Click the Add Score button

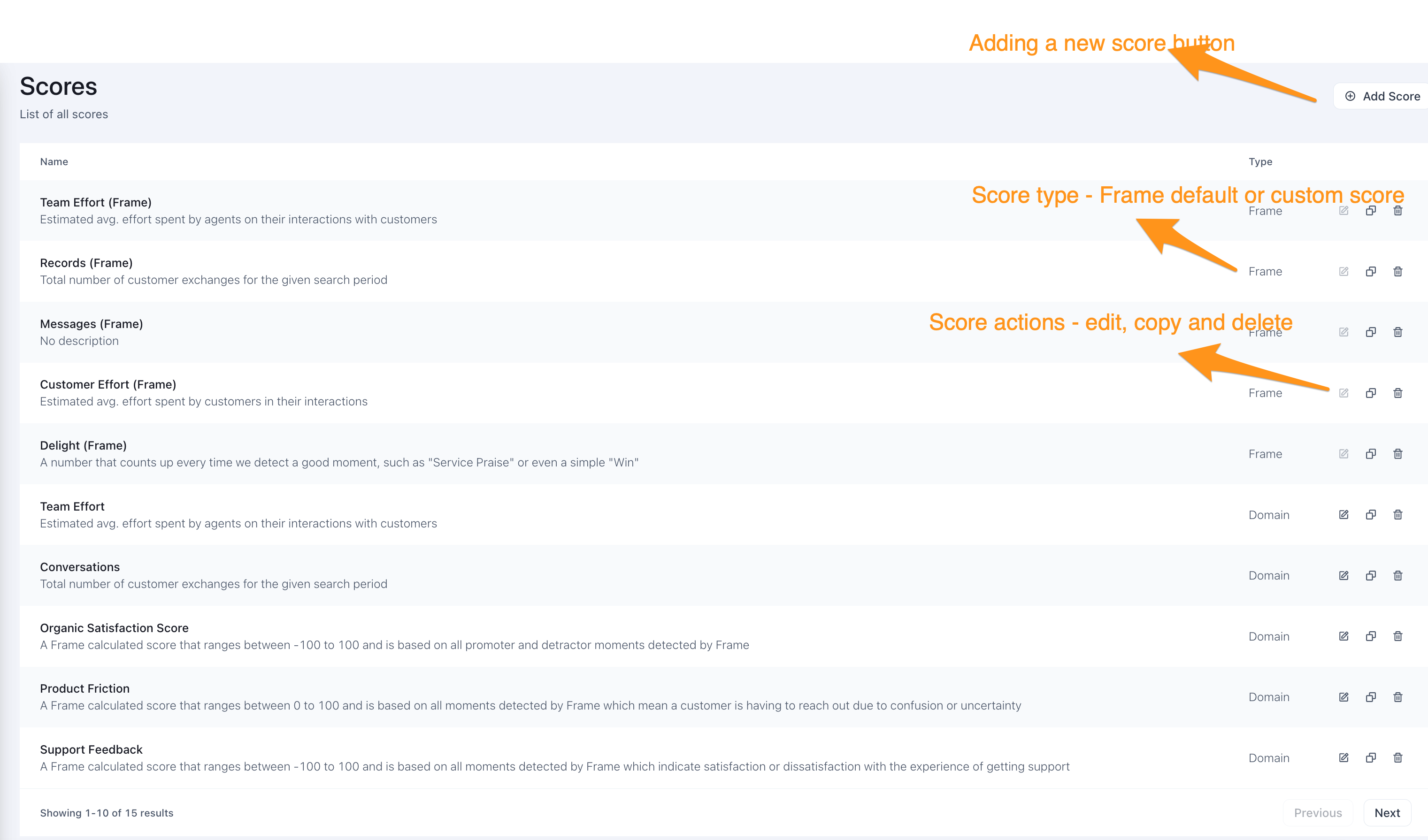click(x=1382, y=96)
